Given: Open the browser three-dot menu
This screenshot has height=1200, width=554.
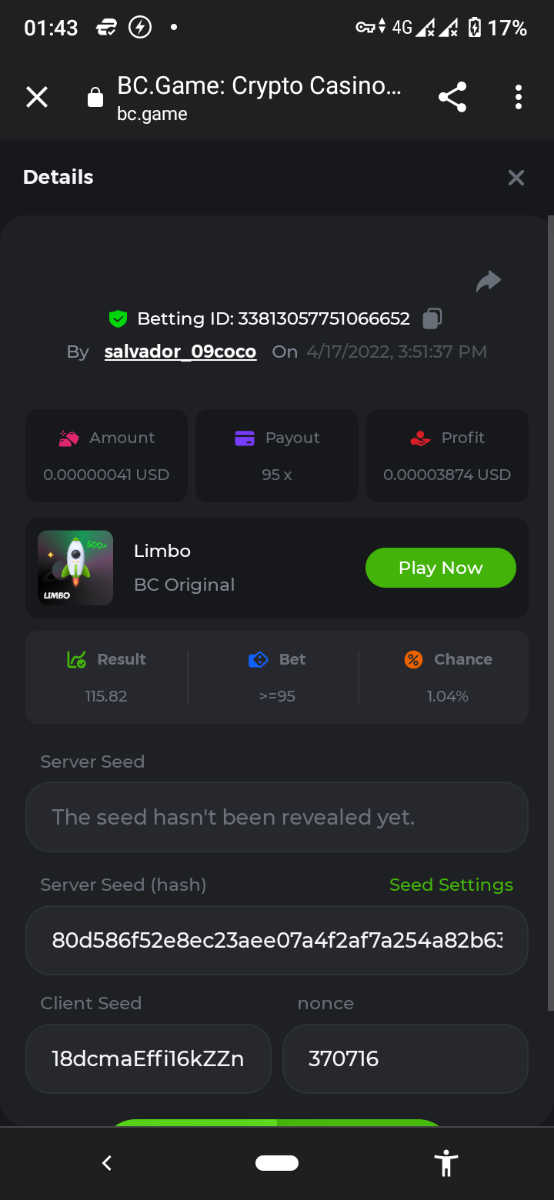Looking at the screenshot, I should [518, 97].
